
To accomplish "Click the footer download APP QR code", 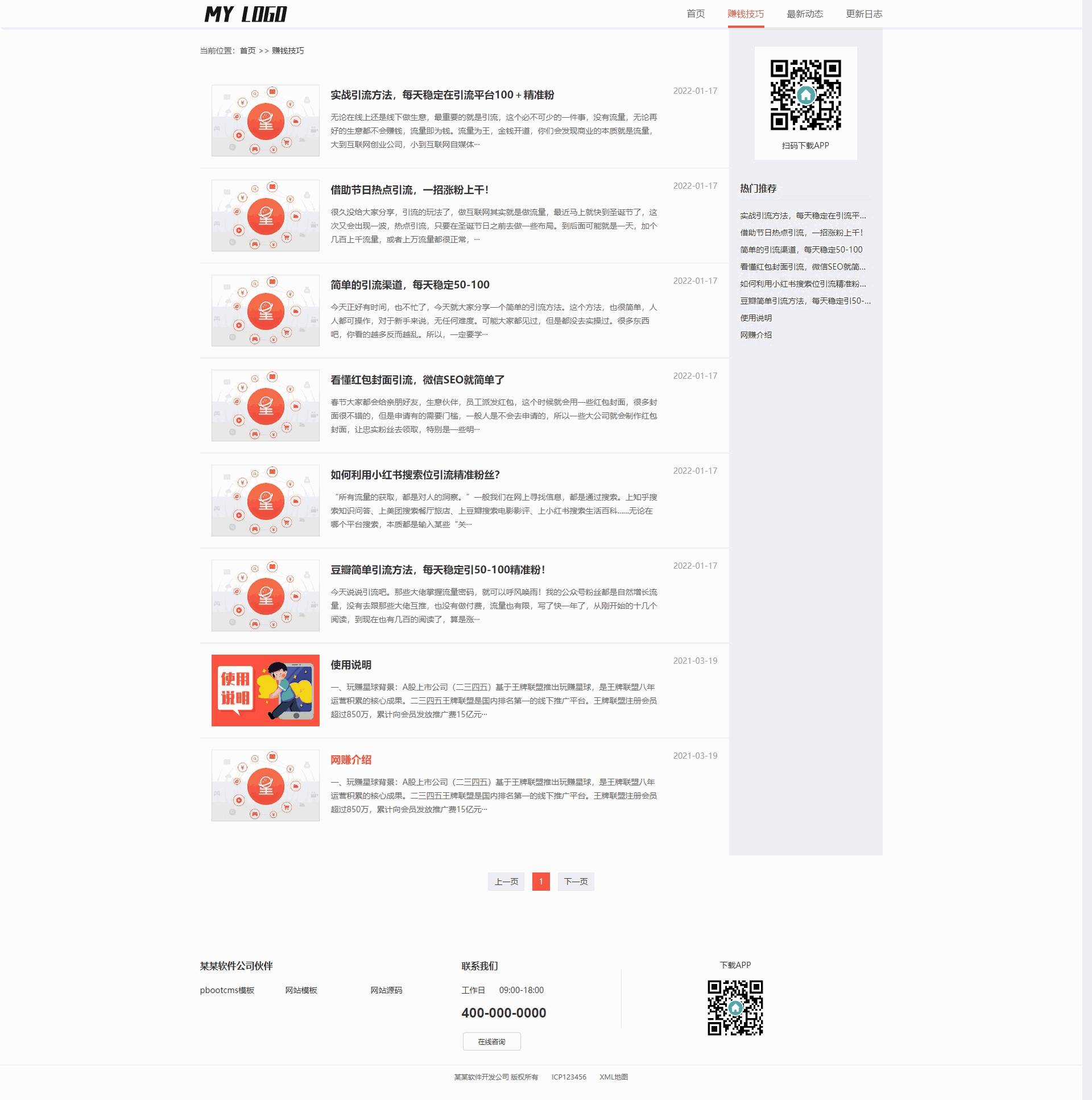I will click(735, 1007).
